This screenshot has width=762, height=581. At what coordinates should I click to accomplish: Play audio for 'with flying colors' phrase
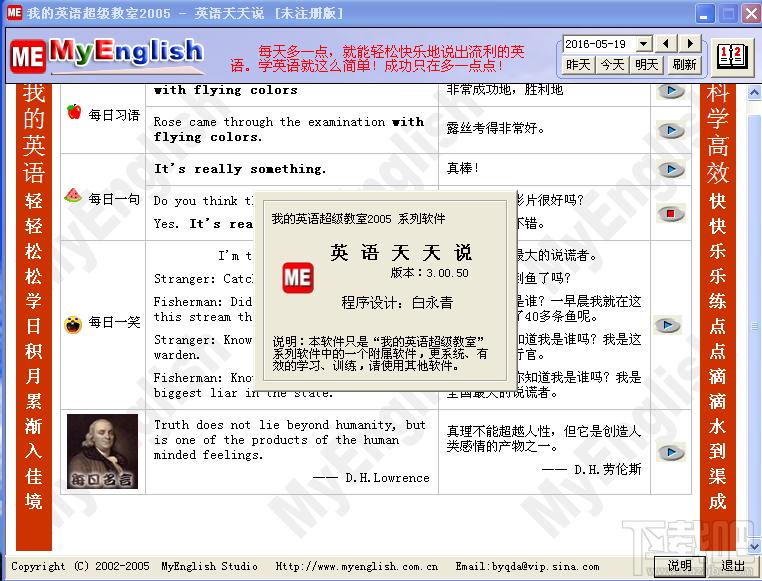click(670, 91)
